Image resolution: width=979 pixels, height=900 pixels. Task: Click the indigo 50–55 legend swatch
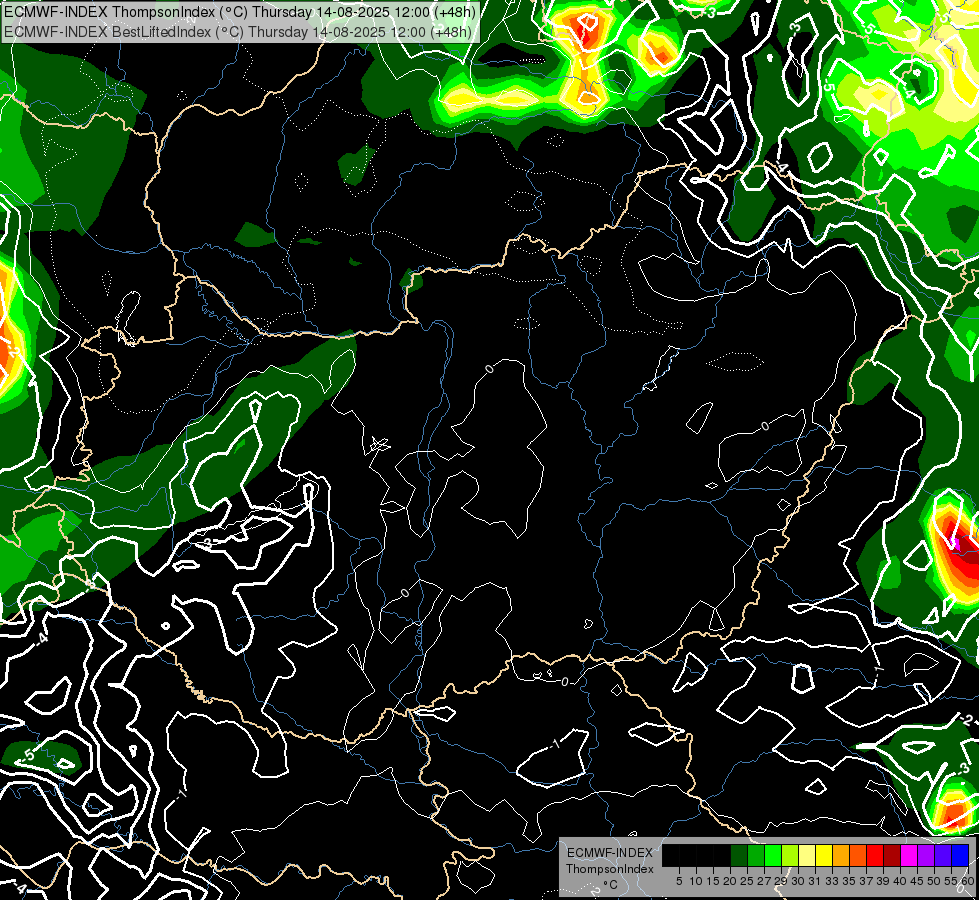point(943,855)
